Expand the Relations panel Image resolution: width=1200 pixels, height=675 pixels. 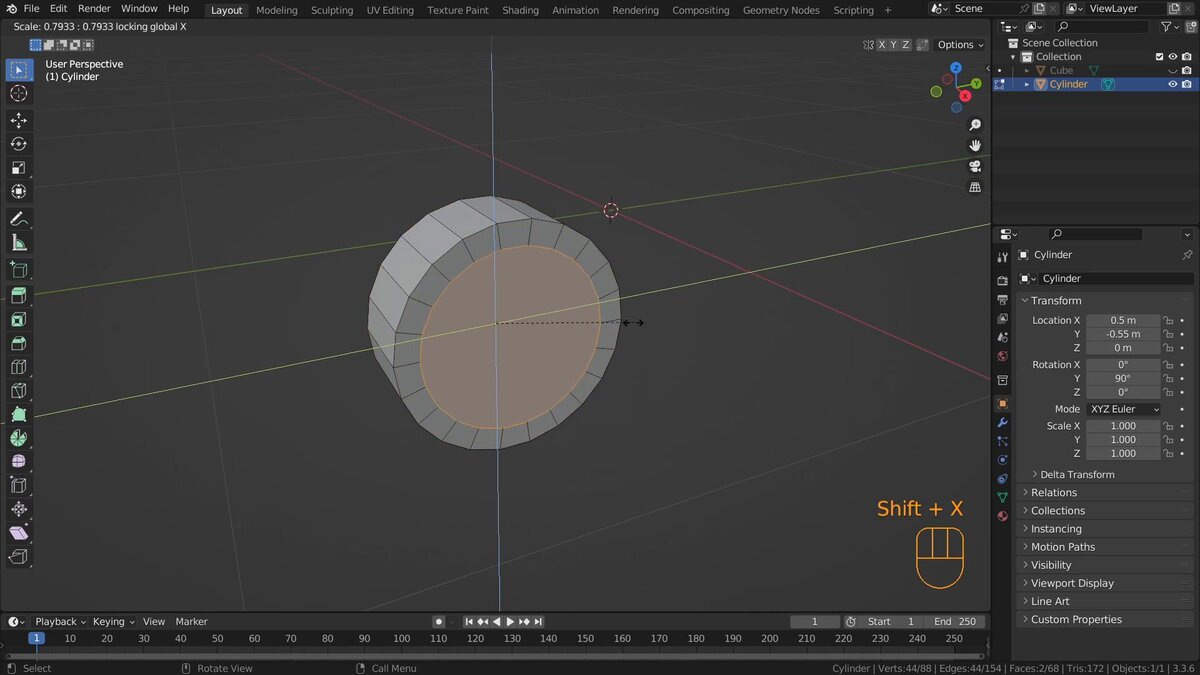point(1054,492)
